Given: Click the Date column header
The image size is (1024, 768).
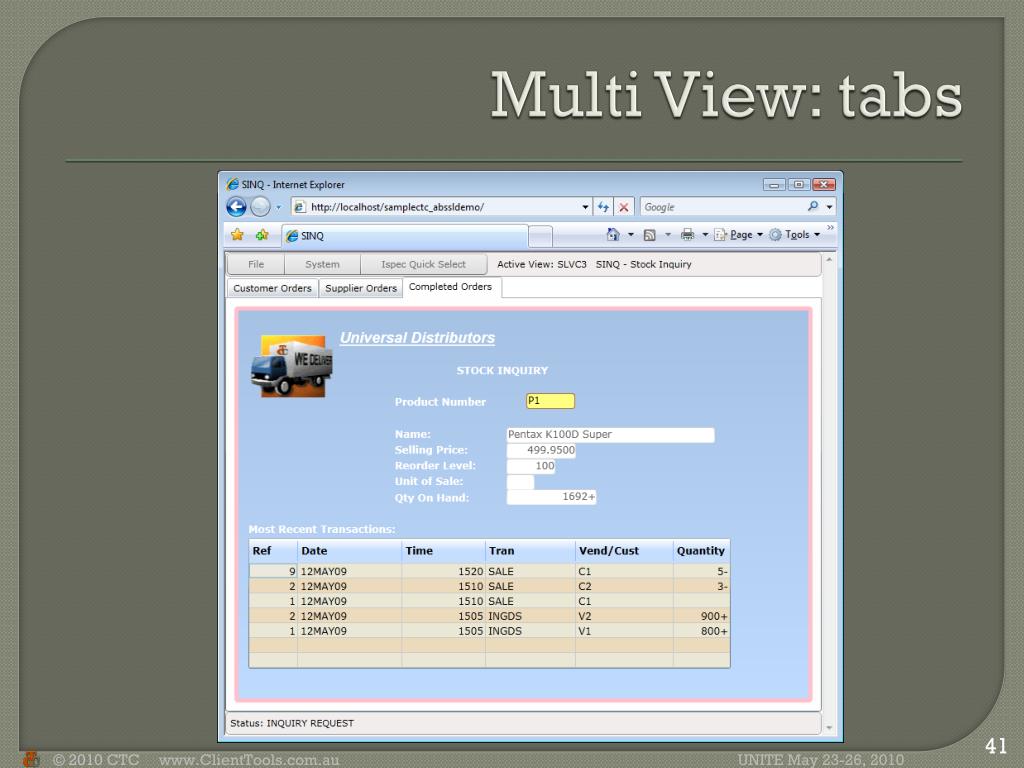Looking at the screenshot, I should [349, 551].
